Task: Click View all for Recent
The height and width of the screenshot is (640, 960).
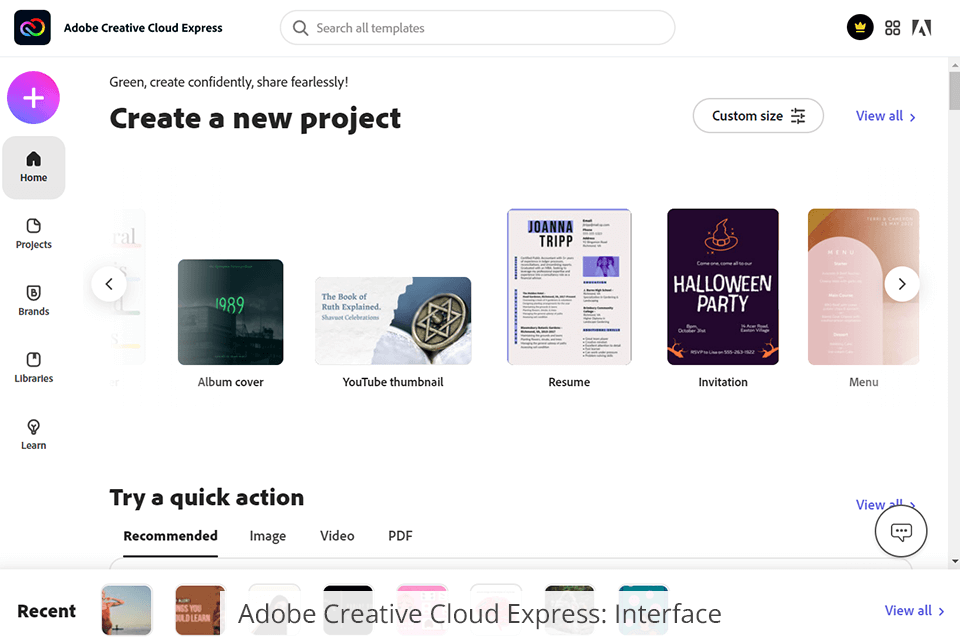Action: [914, 611]
